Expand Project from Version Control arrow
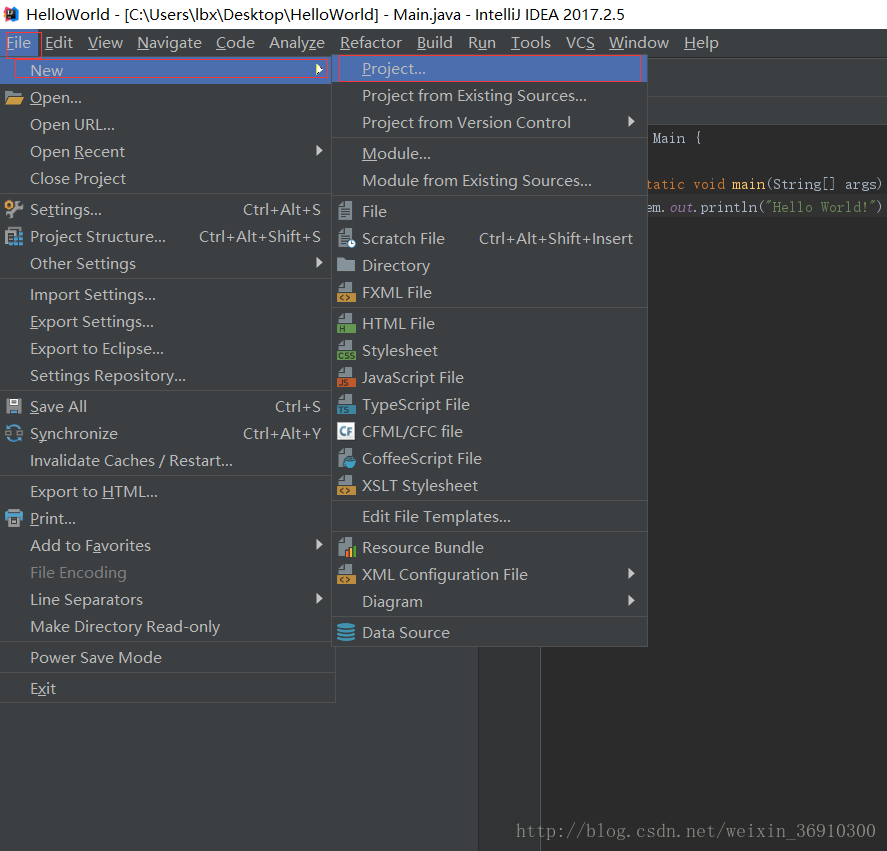The width and height of the screenshot is (887, 851). 631,122
